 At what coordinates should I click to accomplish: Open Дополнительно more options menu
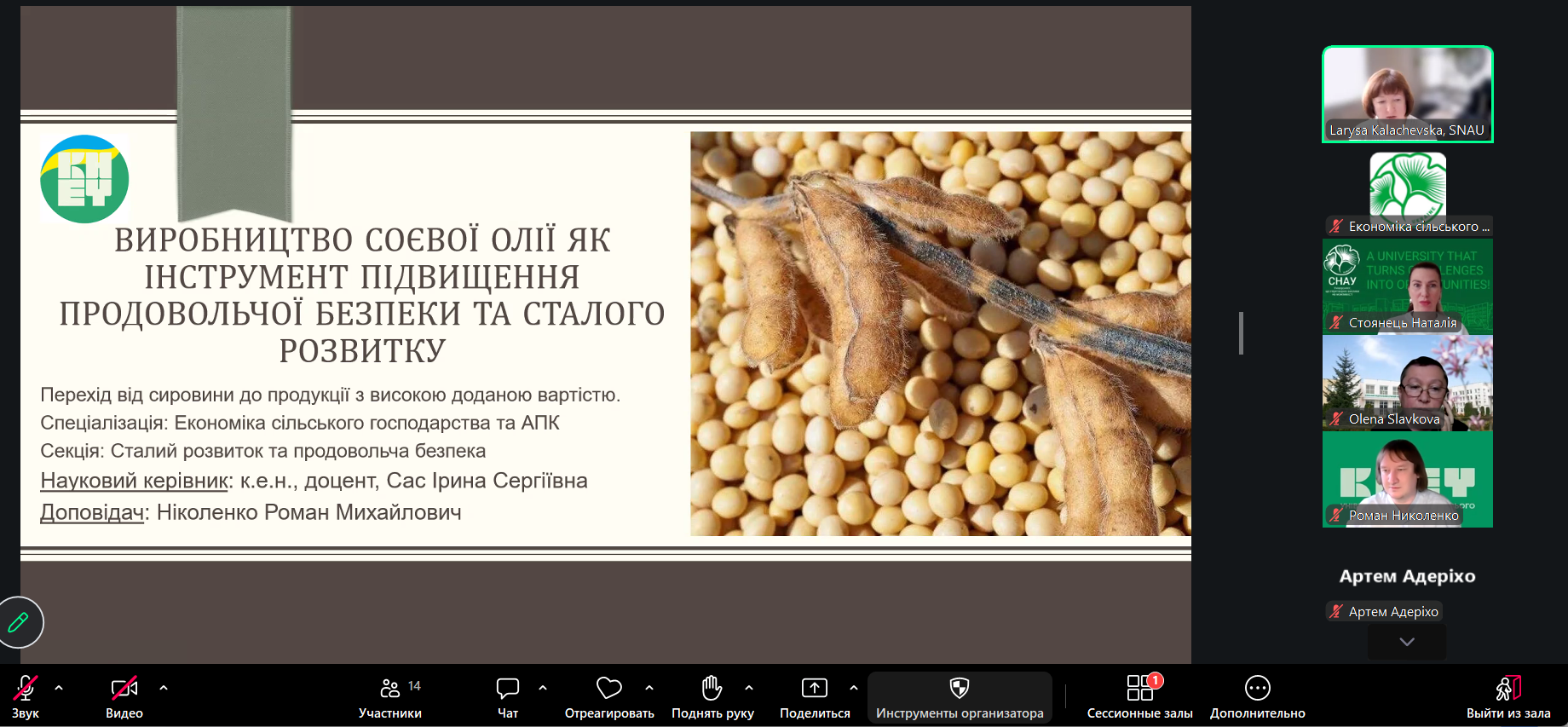point(1257,695)
